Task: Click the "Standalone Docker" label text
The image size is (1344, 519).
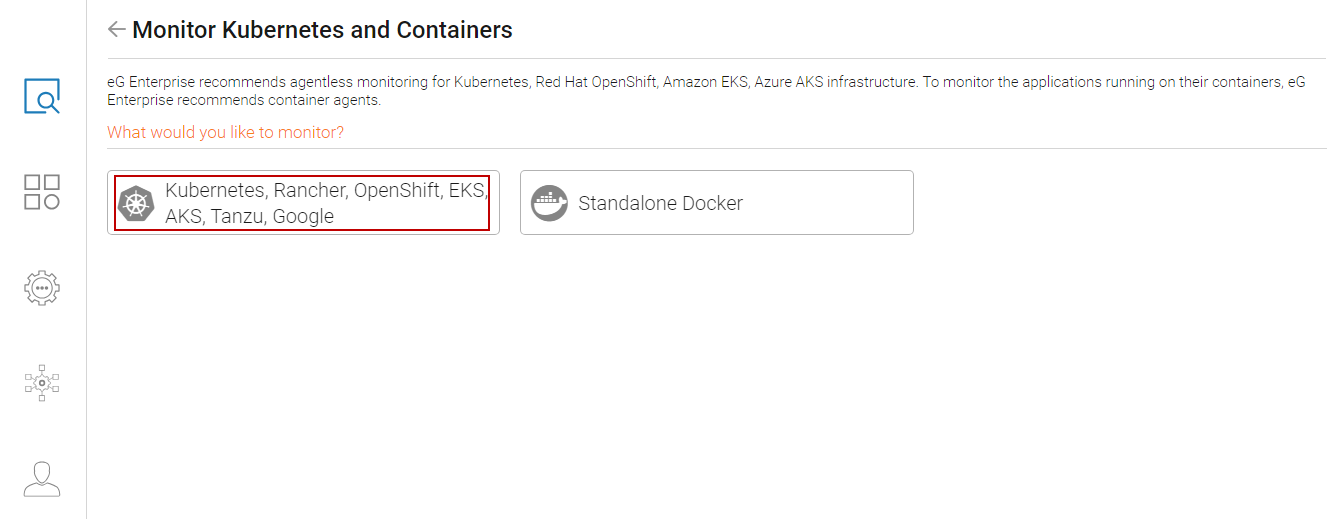Action: (660, 203)
